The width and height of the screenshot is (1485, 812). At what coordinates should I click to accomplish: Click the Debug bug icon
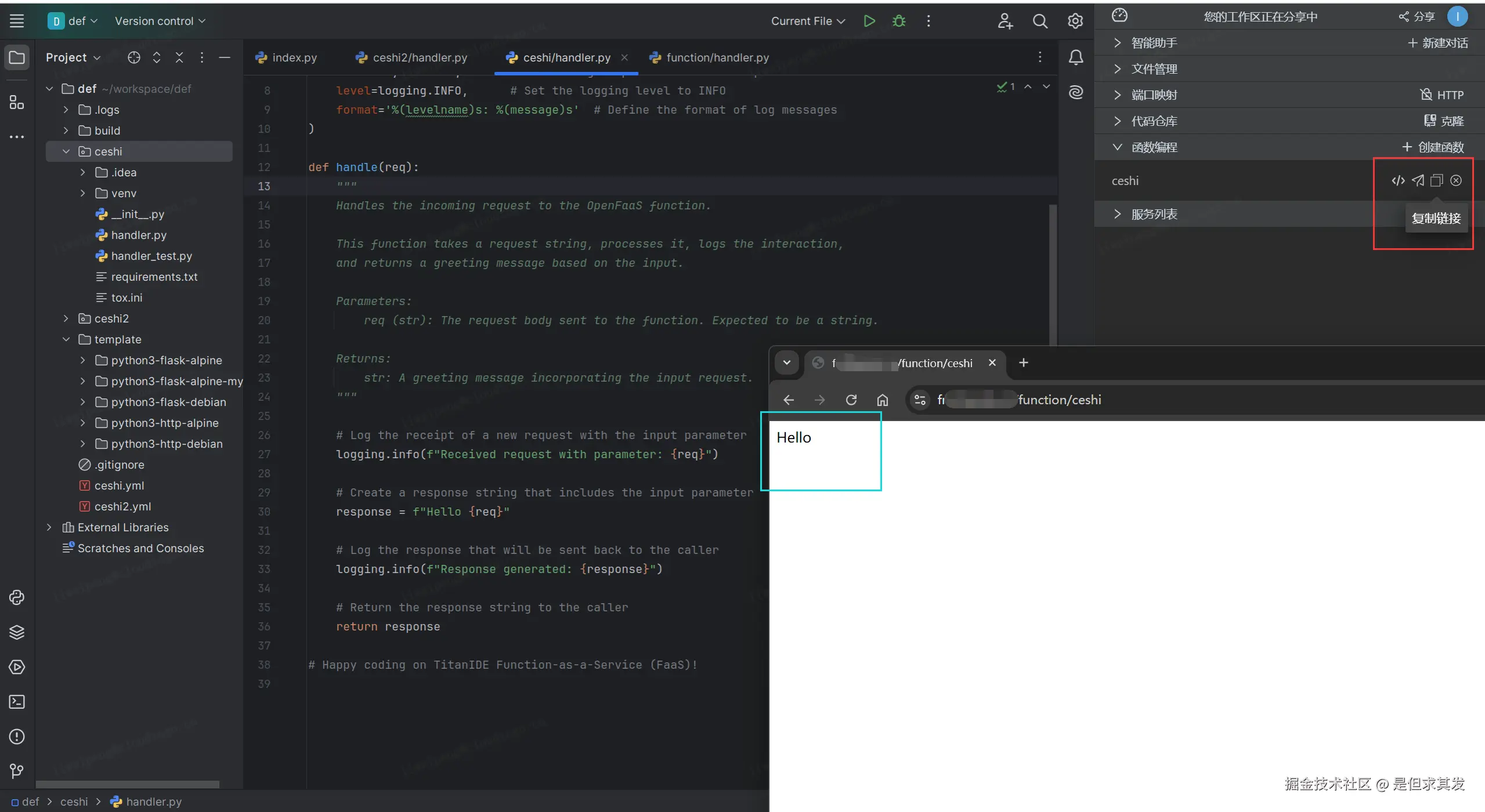[x=899, y=21]
